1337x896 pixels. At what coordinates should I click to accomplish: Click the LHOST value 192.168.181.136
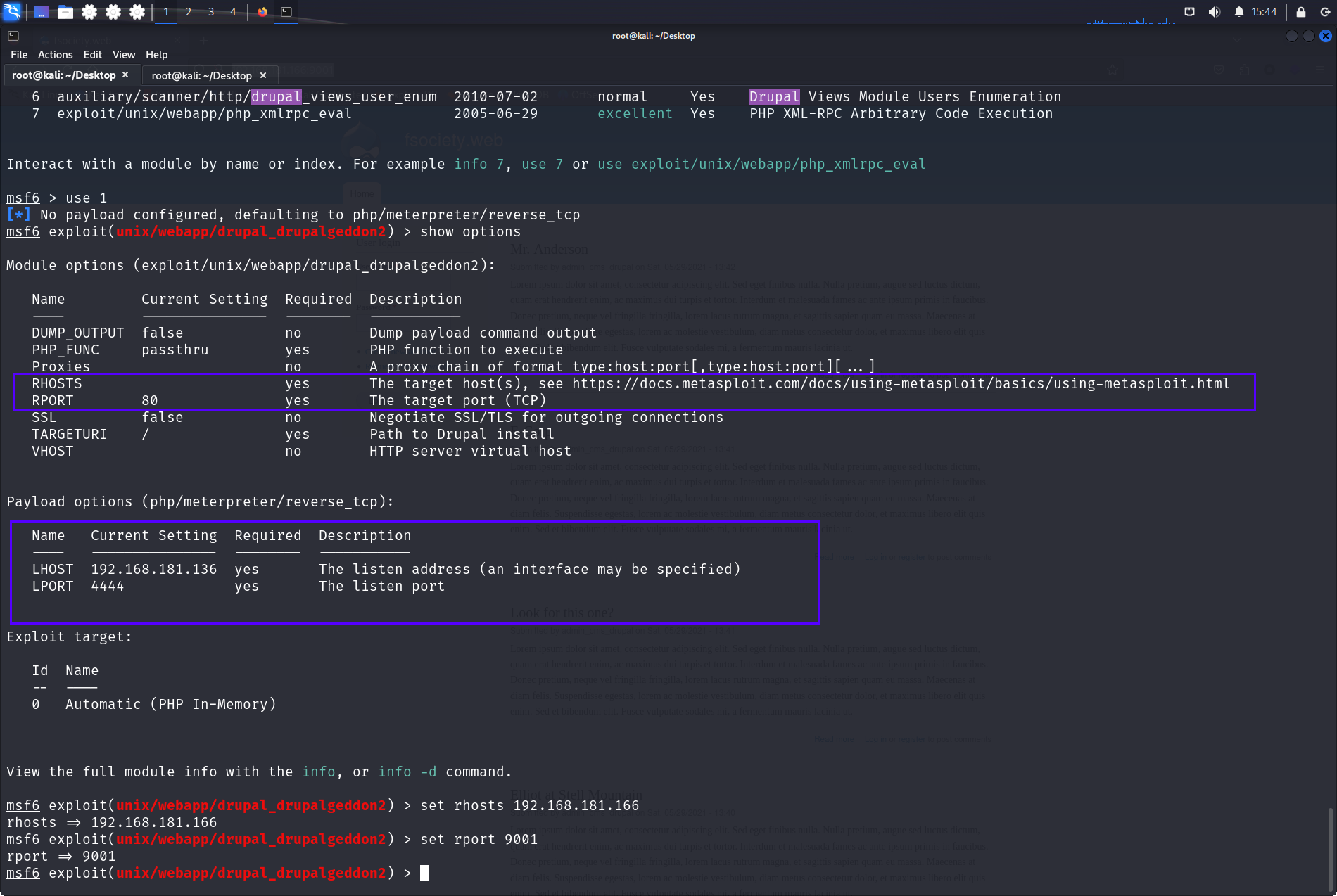(x=154, y=569)
